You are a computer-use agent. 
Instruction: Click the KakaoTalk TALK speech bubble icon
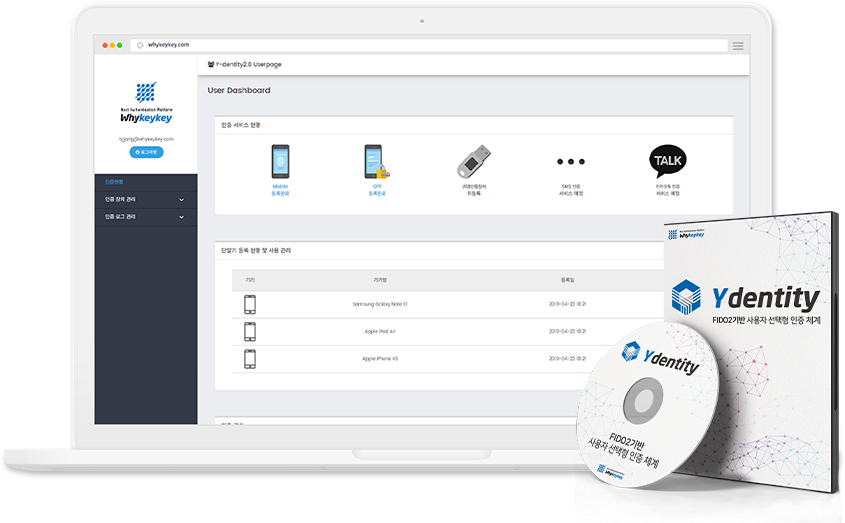point(668,161)
